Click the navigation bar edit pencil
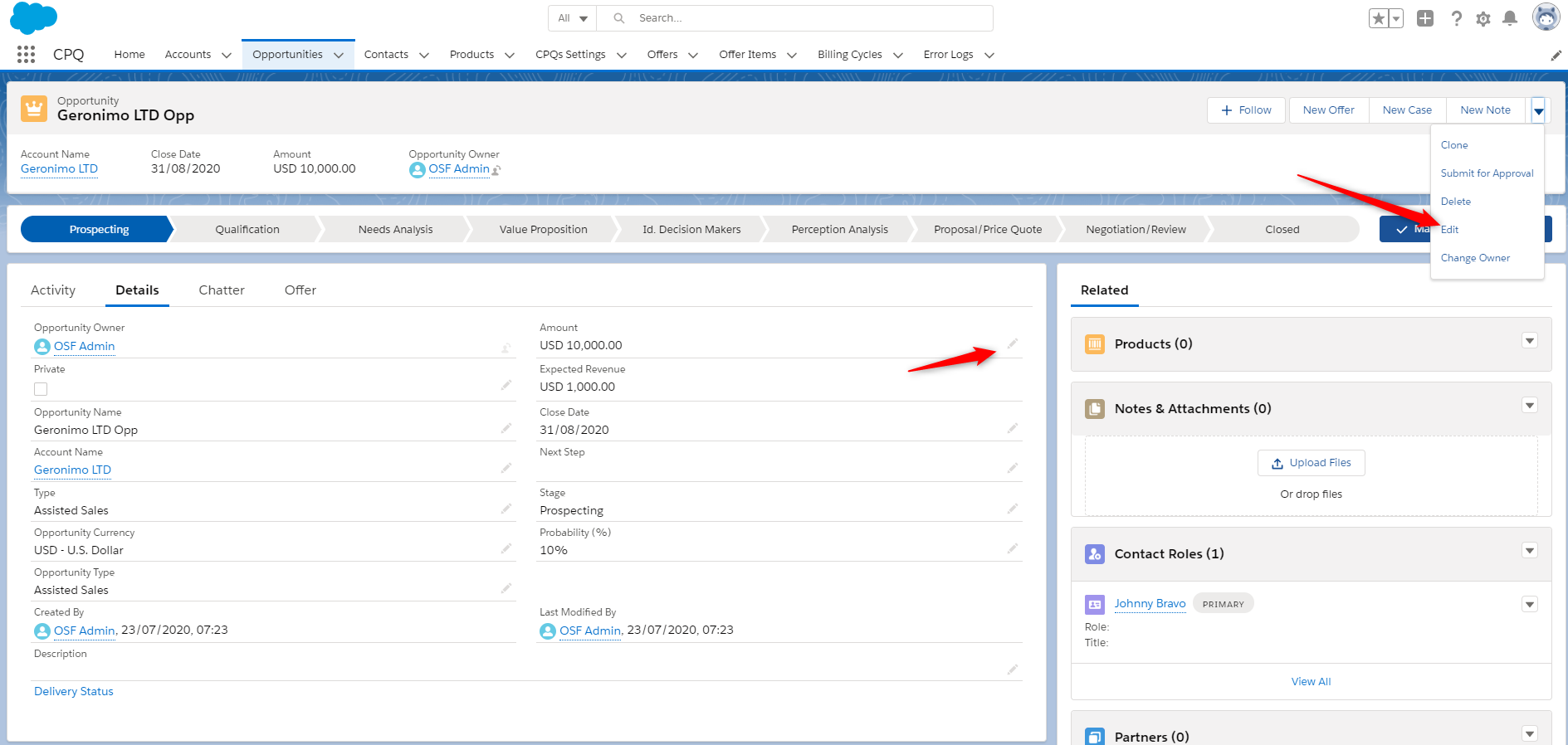Screen dimensions: 1568x745 pyautogui.click(x=1556, y=56)
